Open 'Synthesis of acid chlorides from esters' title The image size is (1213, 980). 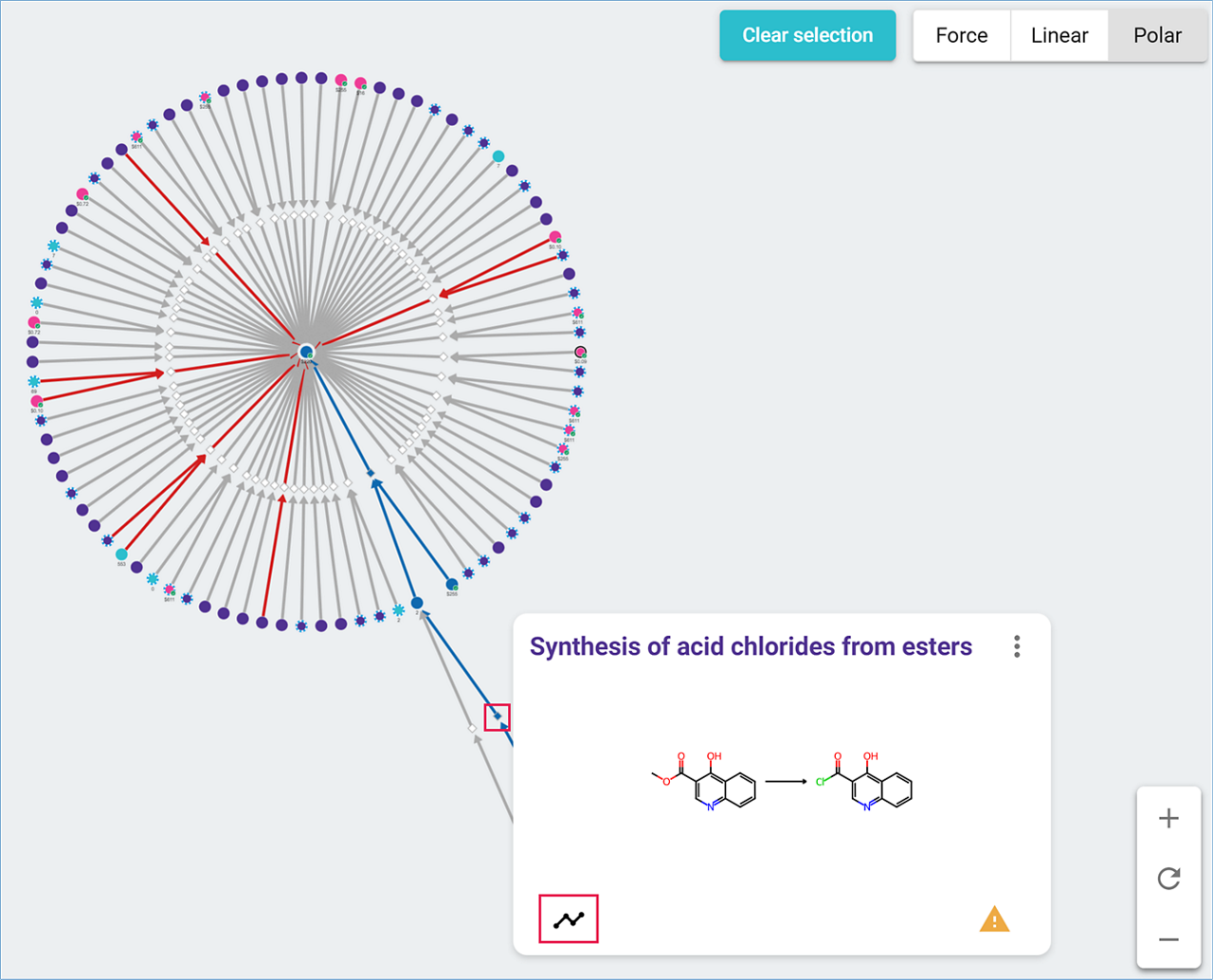pos(751,646)
